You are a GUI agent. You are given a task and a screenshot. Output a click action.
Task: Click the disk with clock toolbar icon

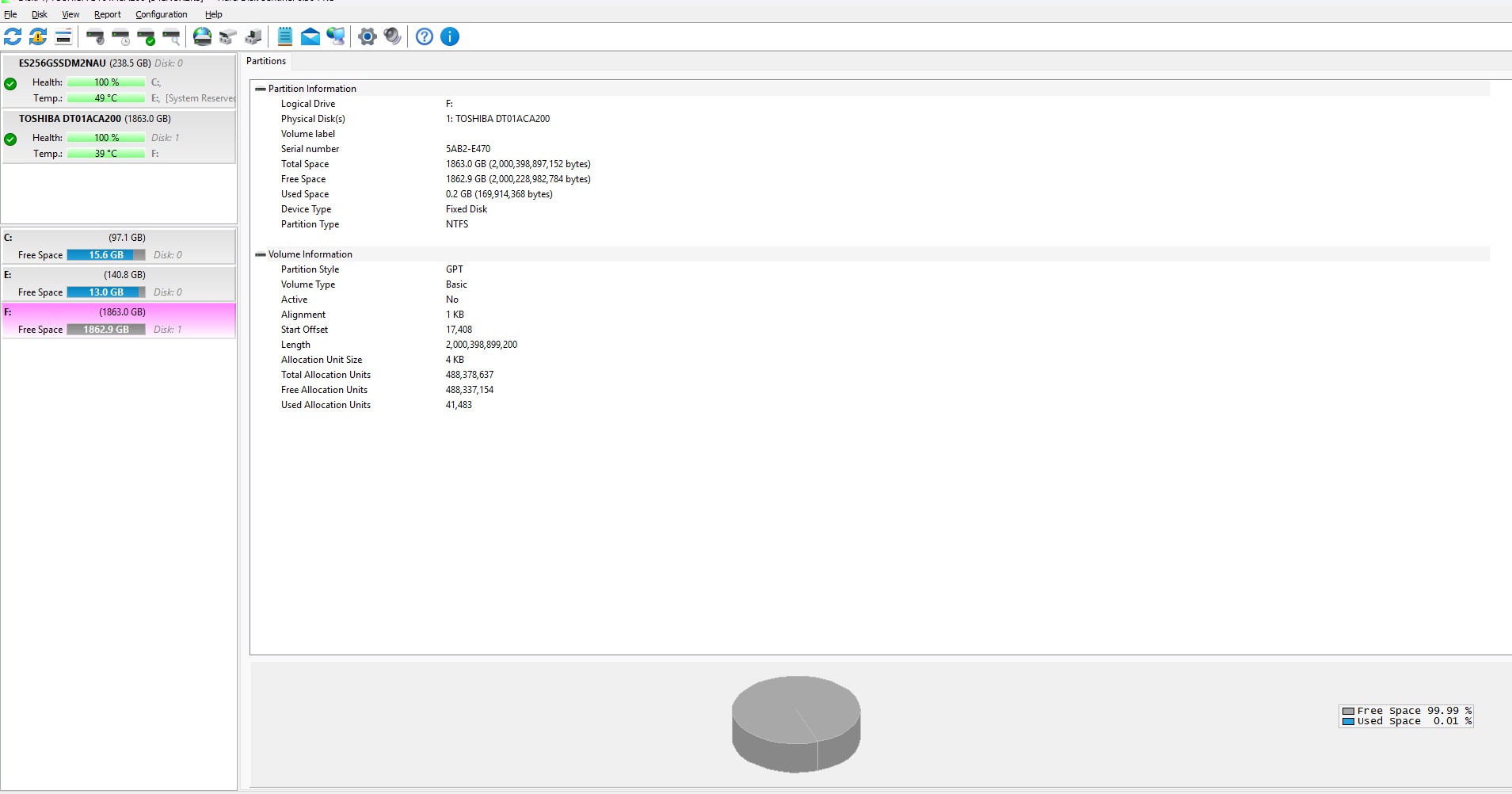click(x=121, y=36)
